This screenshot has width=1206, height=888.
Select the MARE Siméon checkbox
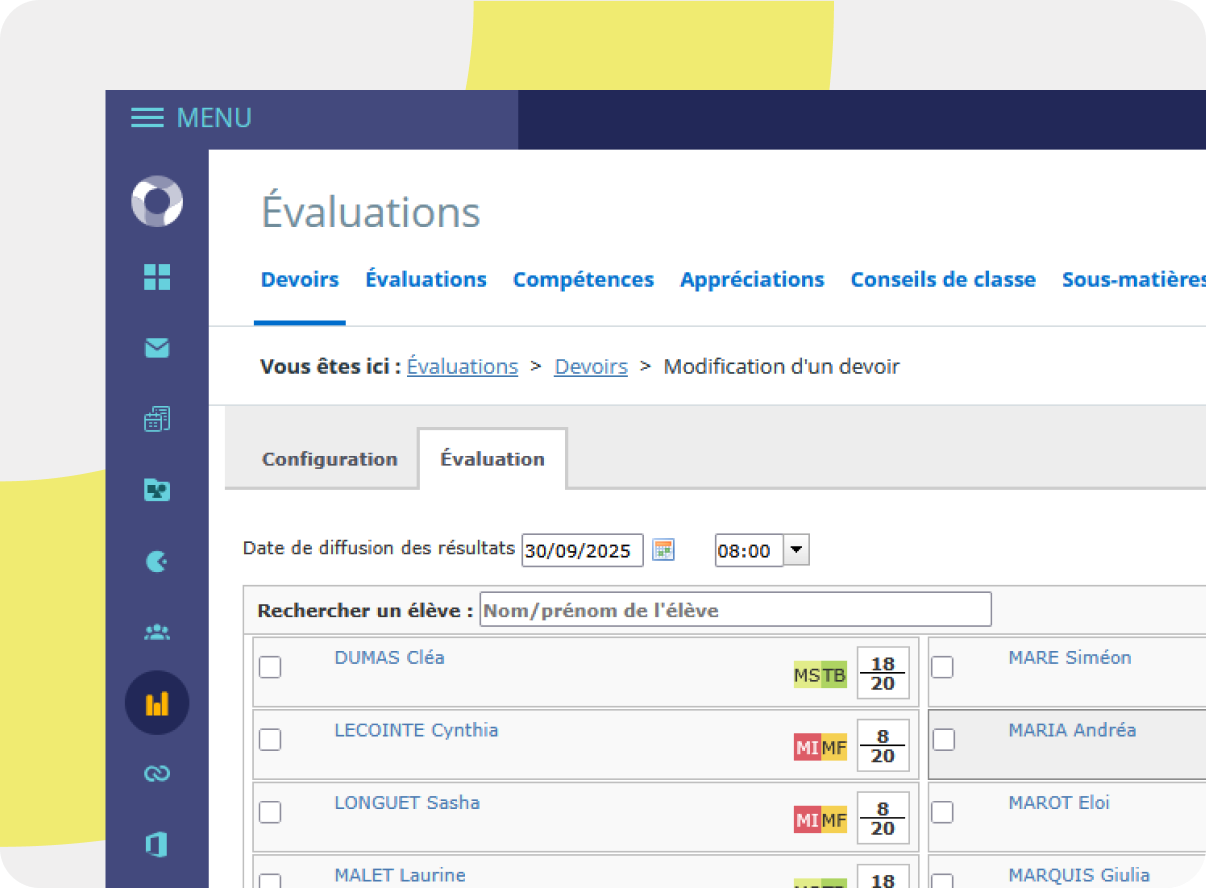coord(943,667)
